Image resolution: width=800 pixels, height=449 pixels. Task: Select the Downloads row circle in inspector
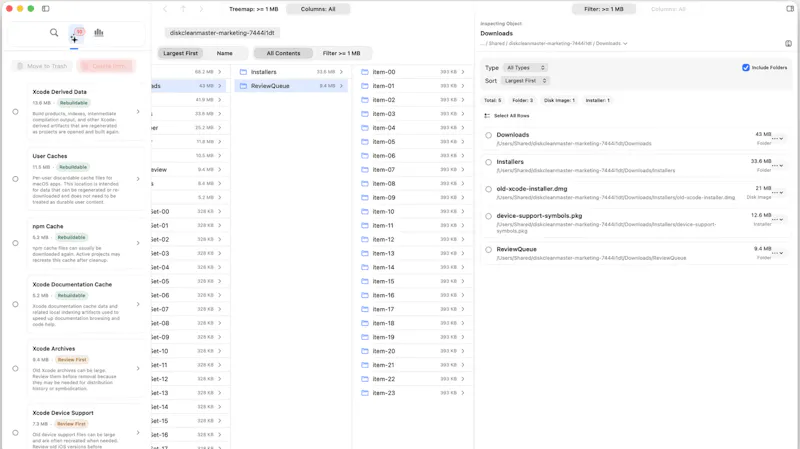(x=488, y=135)
